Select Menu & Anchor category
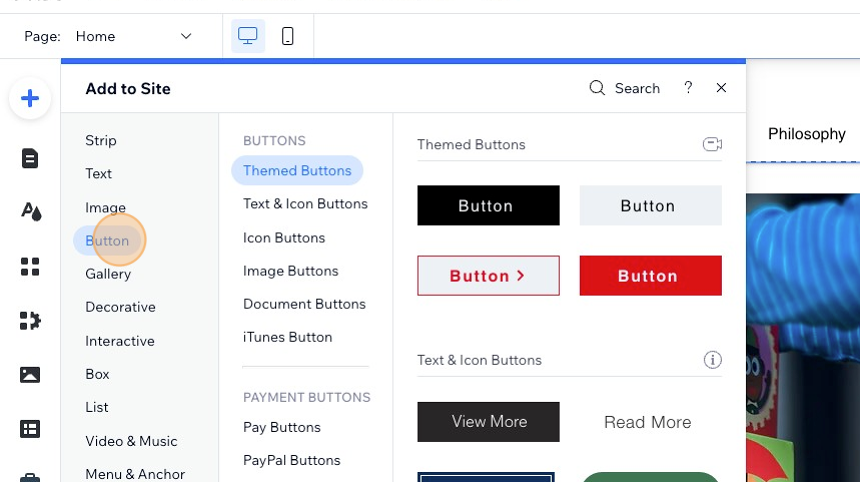Screen dimensions: 860x482 [x=135, y=474]
